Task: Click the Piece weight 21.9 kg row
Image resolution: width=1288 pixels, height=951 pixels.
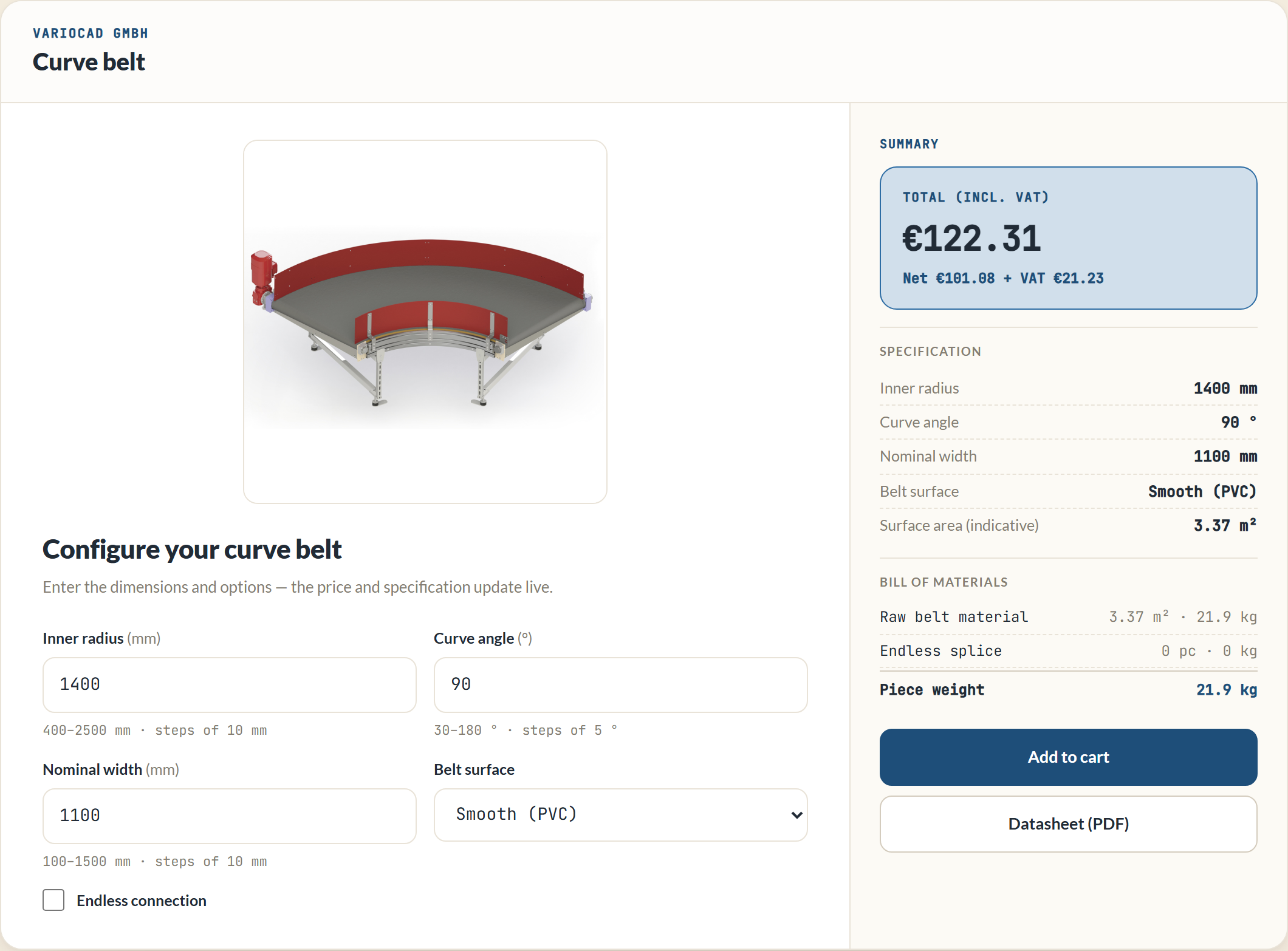Action: [x=1068, y=690]
